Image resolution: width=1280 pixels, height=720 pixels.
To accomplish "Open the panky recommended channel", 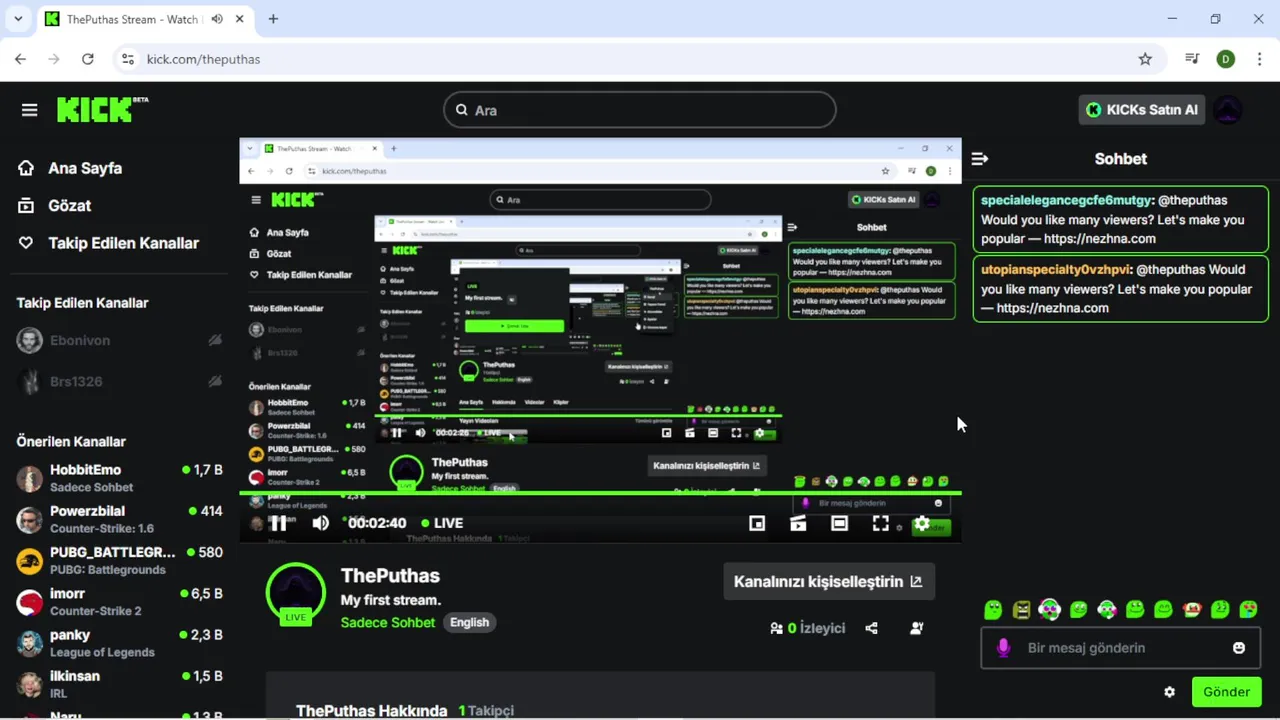I will [120, 643].
